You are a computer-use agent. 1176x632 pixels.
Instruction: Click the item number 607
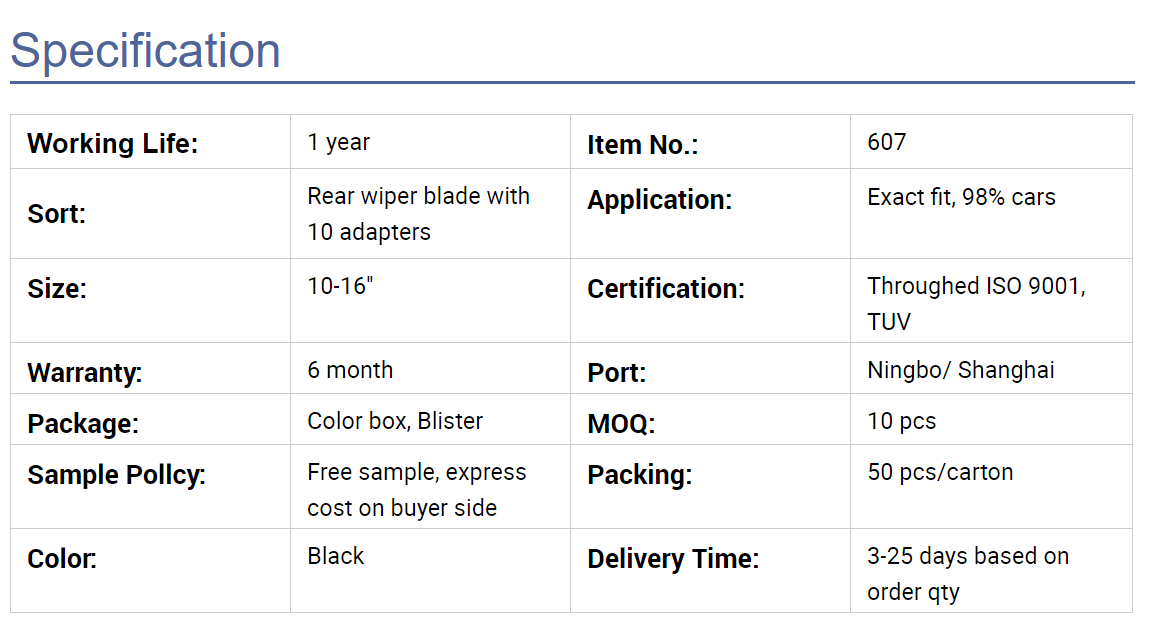tap(886, 142)
